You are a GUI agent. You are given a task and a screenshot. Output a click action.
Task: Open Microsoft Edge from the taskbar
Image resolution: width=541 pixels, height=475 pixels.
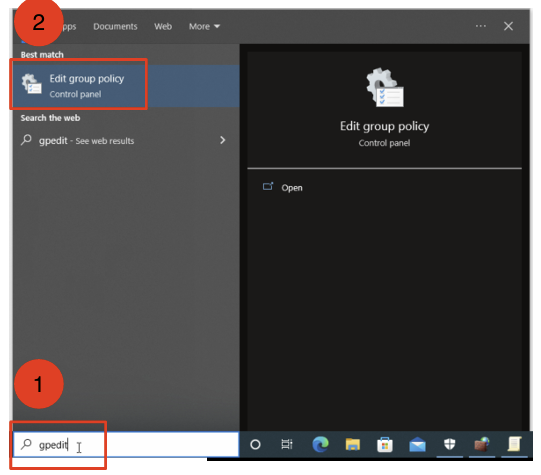pos(321,444)
